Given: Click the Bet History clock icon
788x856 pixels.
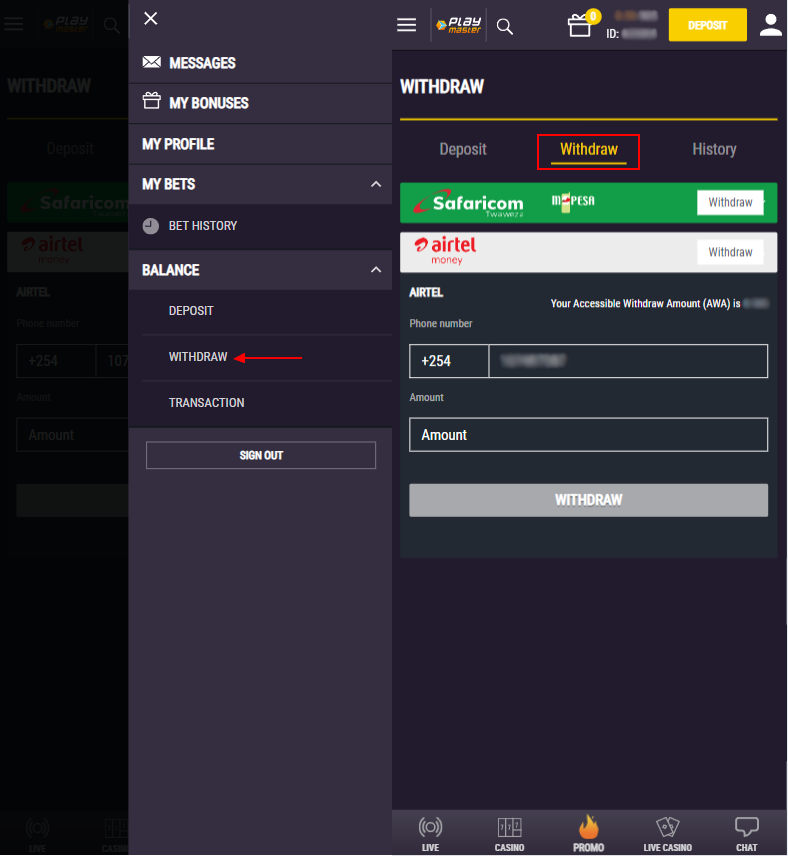Looking at the screenshot, I should 151,226.
